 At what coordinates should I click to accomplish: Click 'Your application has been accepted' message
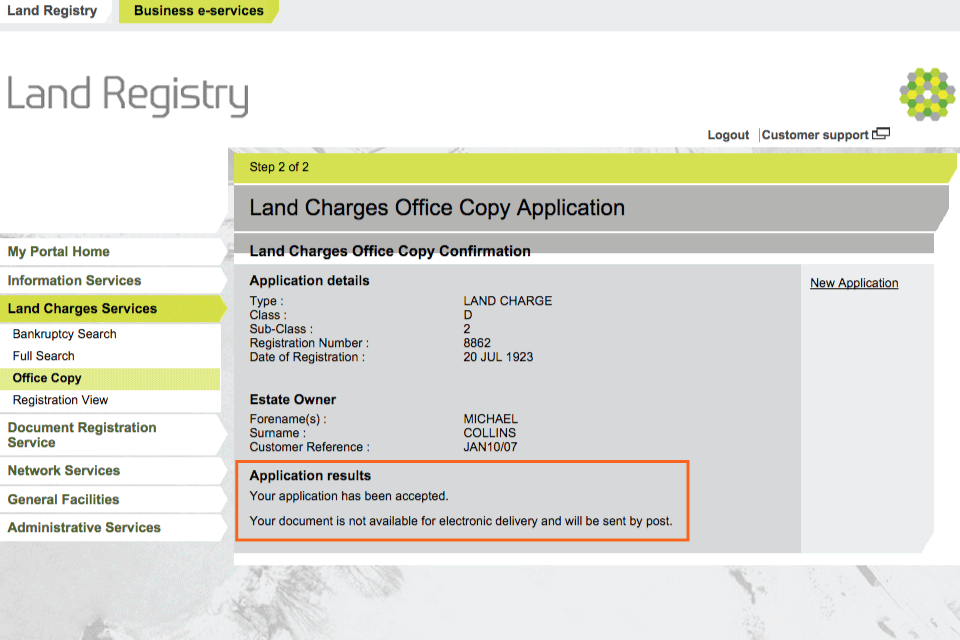click(x=349, y=496)
